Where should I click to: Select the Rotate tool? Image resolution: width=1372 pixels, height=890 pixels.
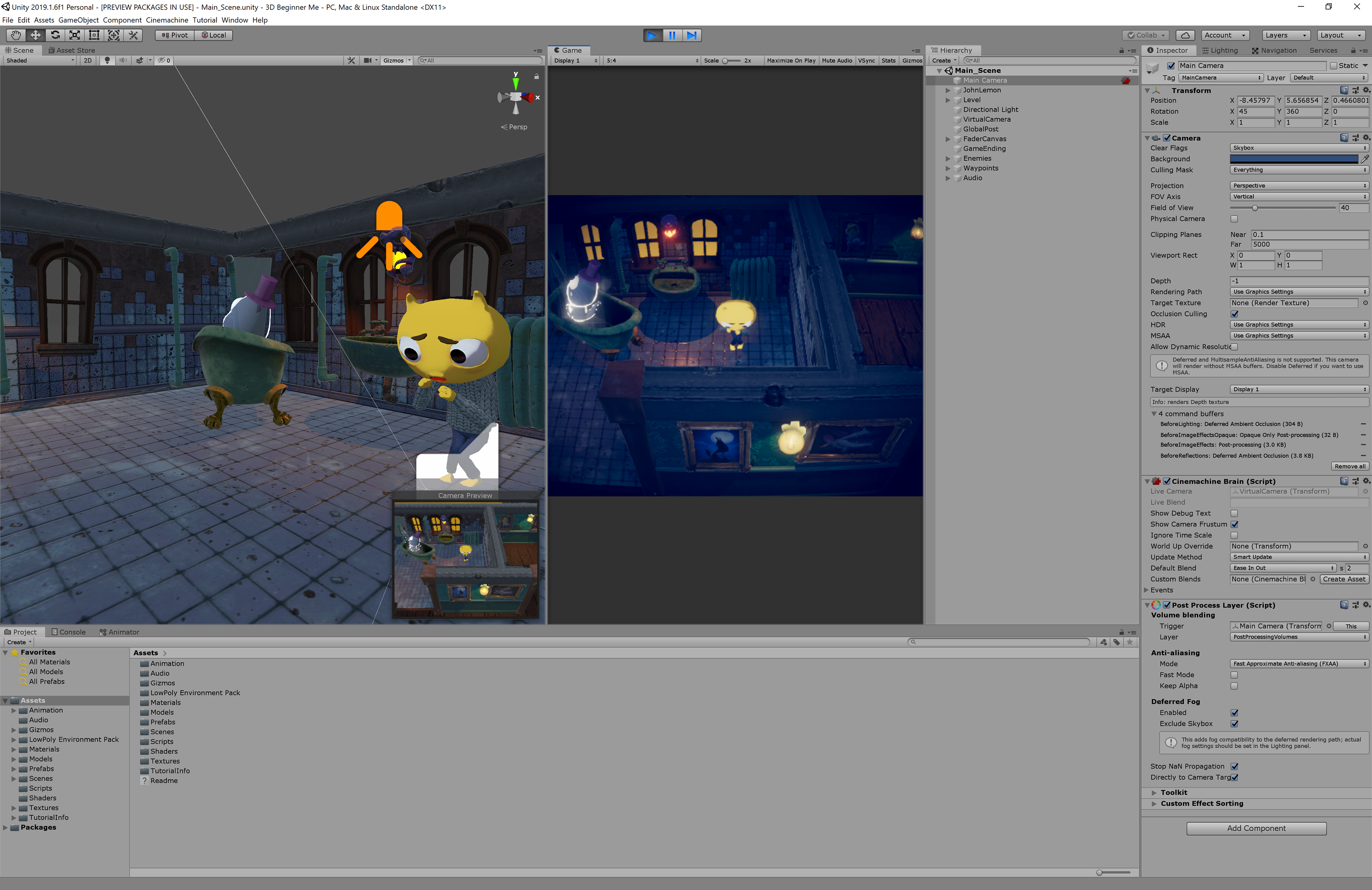click(x=55, y=35)
